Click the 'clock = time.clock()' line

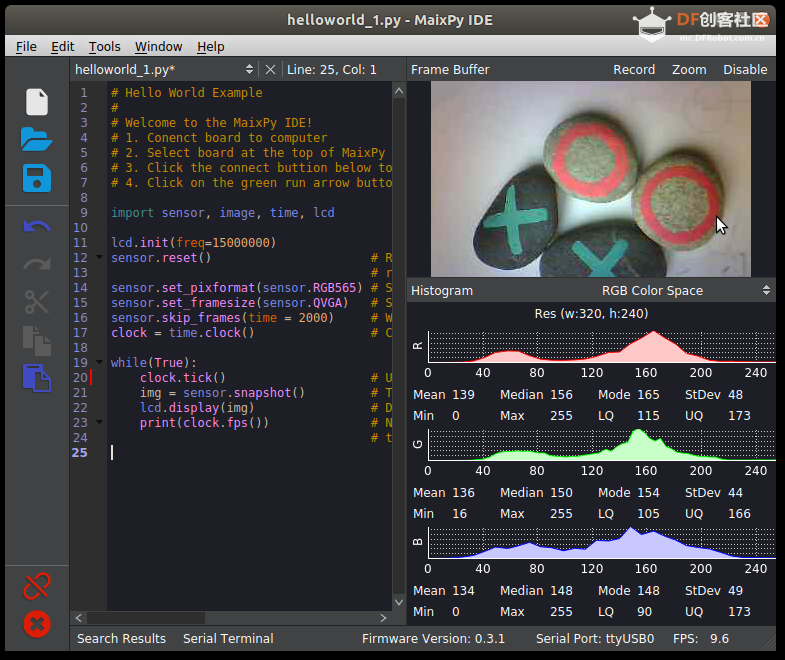click(x=182, y=333)
